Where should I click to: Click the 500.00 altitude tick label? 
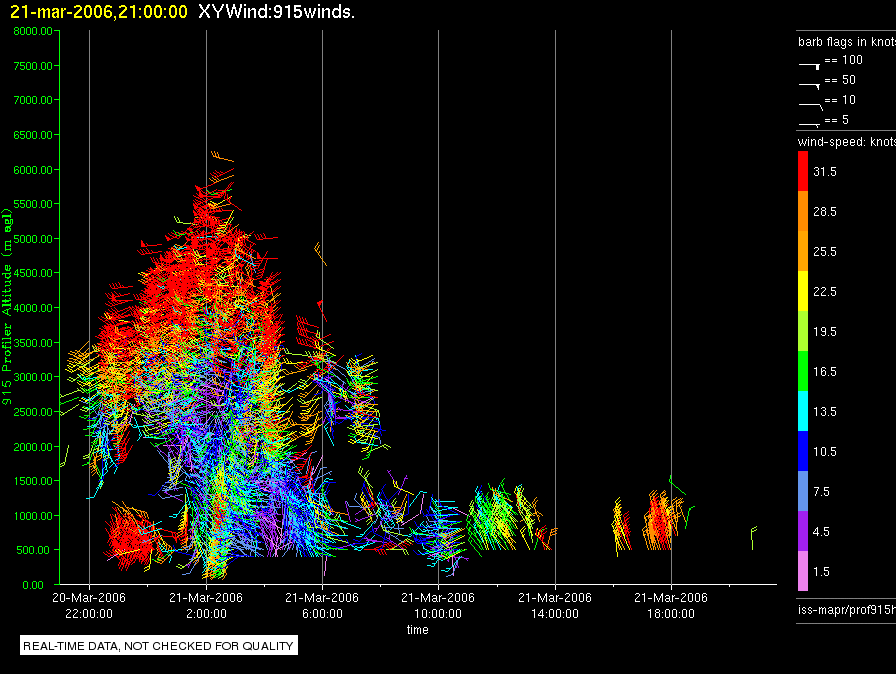tap(33, 550)
